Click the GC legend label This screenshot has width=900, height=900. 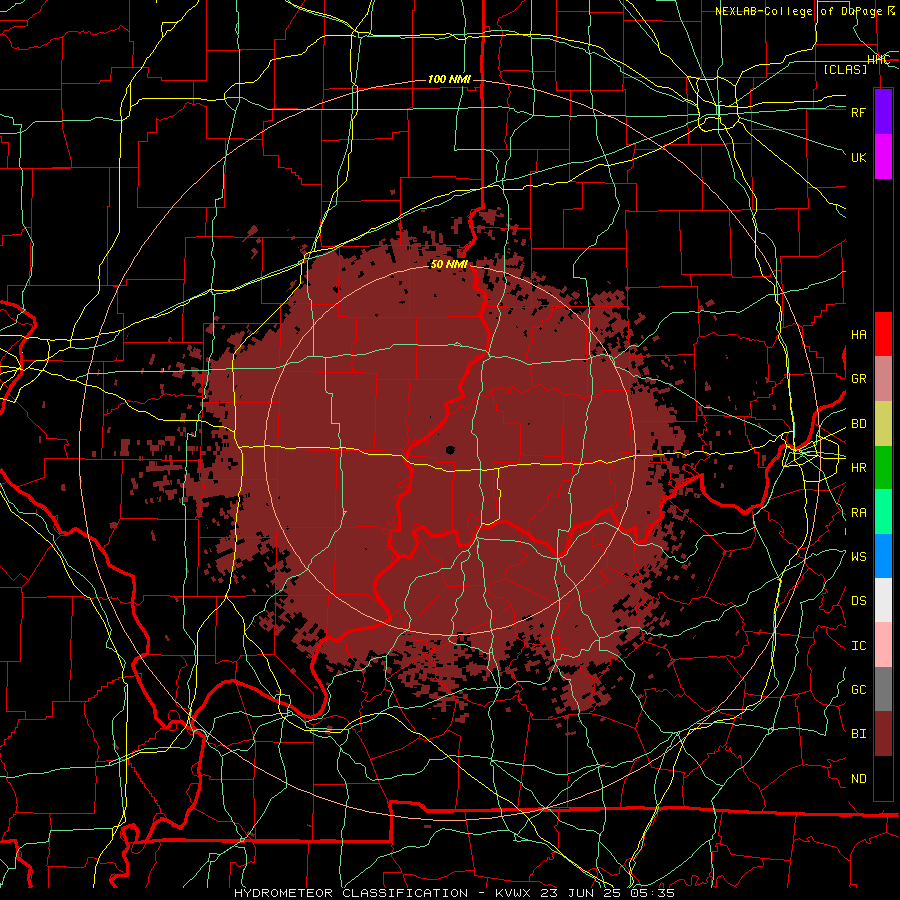[x=858, y=690]
